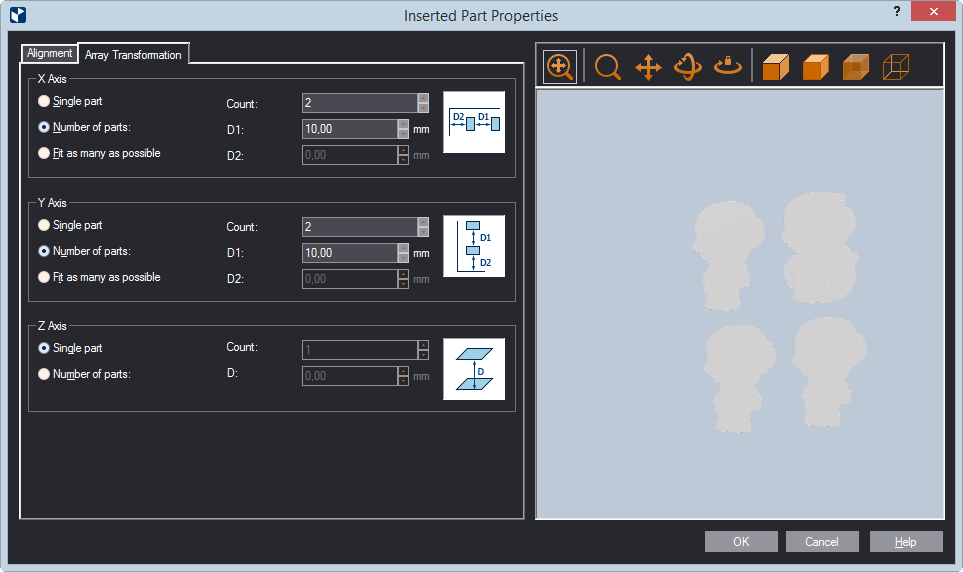Select the Zoom in tool with plus magnifier
The height and width of the screenshot is (572, 963).
(x=560, y=66)
